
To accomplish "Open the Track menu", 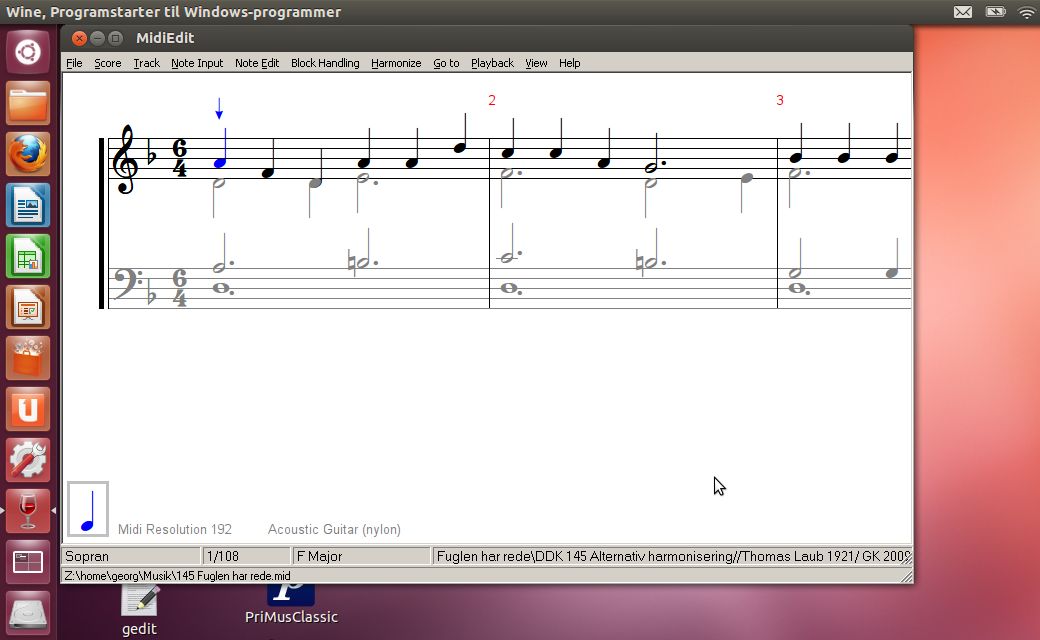I will (147, 63).
